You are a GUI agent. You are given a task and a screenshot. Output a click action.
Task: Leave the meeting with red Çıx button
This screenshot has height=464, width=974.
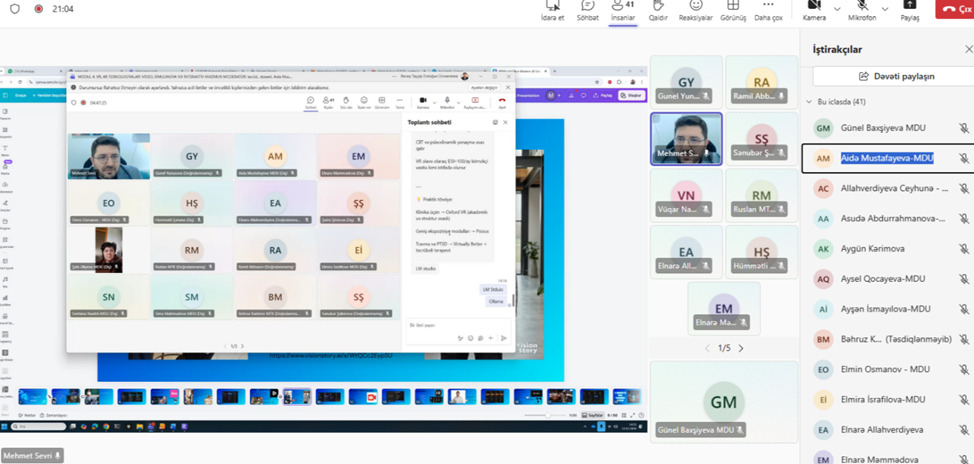coord(955,9)
